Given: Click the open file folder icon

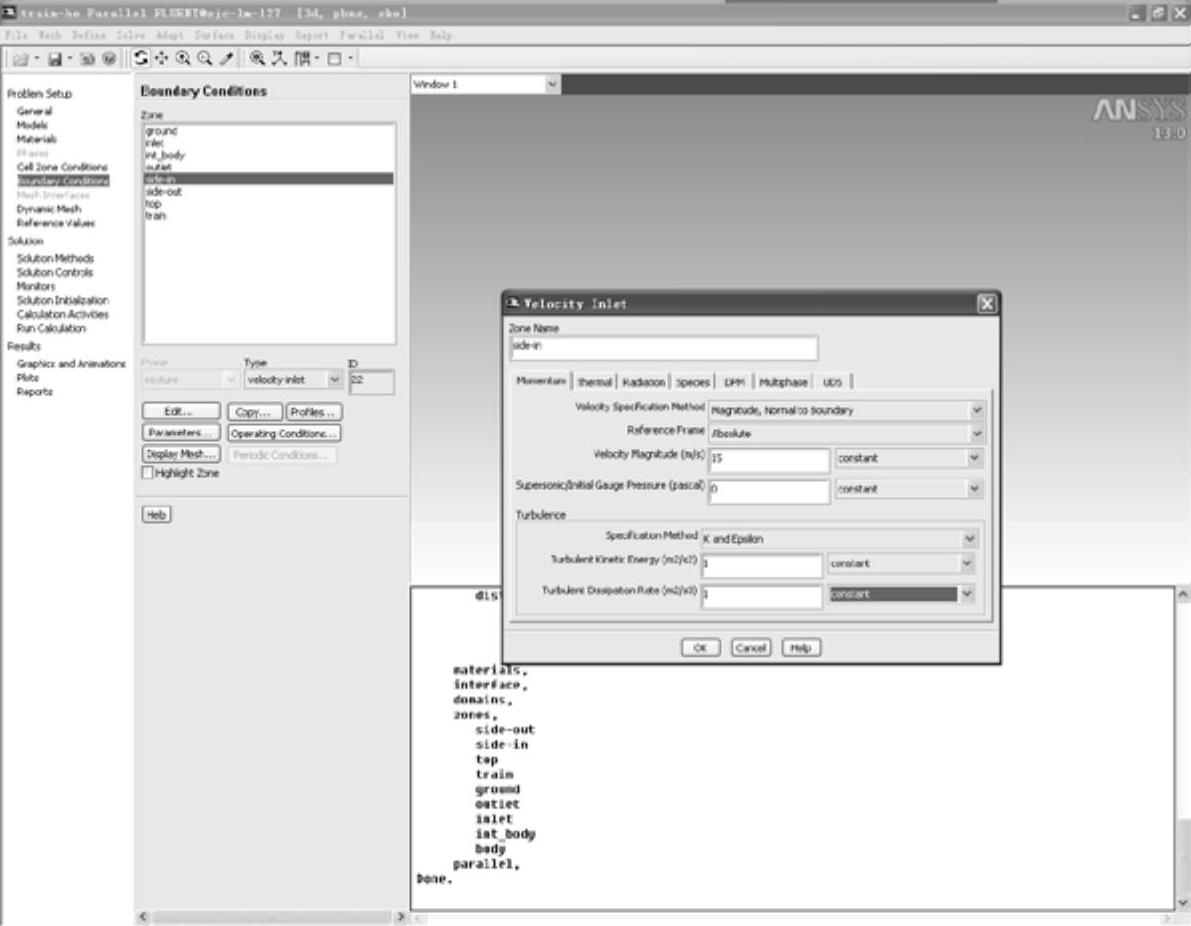Looking at the screenshot, I should coord(21,58).
